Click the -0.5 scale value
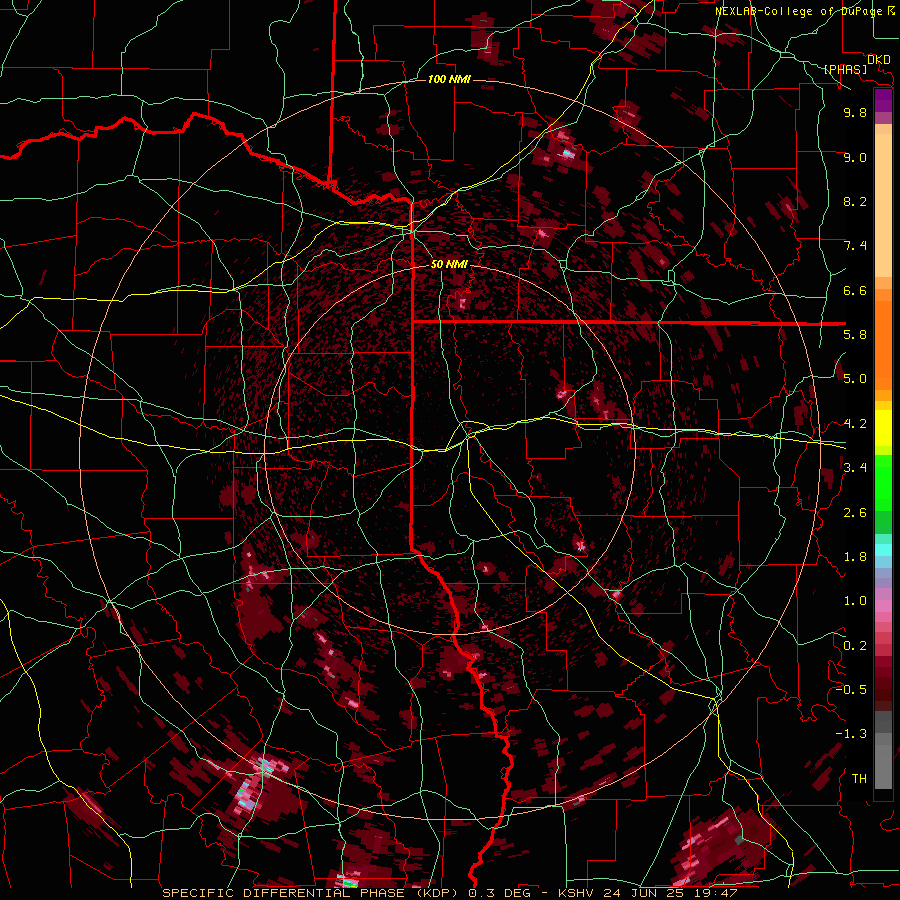This screenshot has height=900, width=900. point(851,689)
